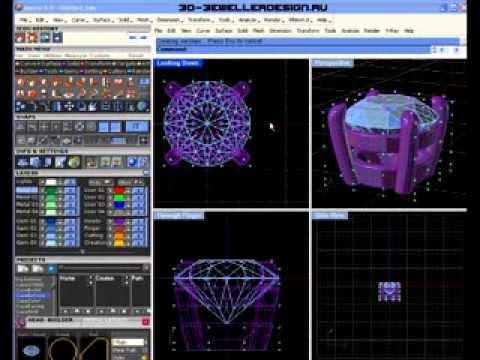Viewport: 480px width, 360px height.
Task: Open the bright green User 02 color swatch
Action: [119, 198]
